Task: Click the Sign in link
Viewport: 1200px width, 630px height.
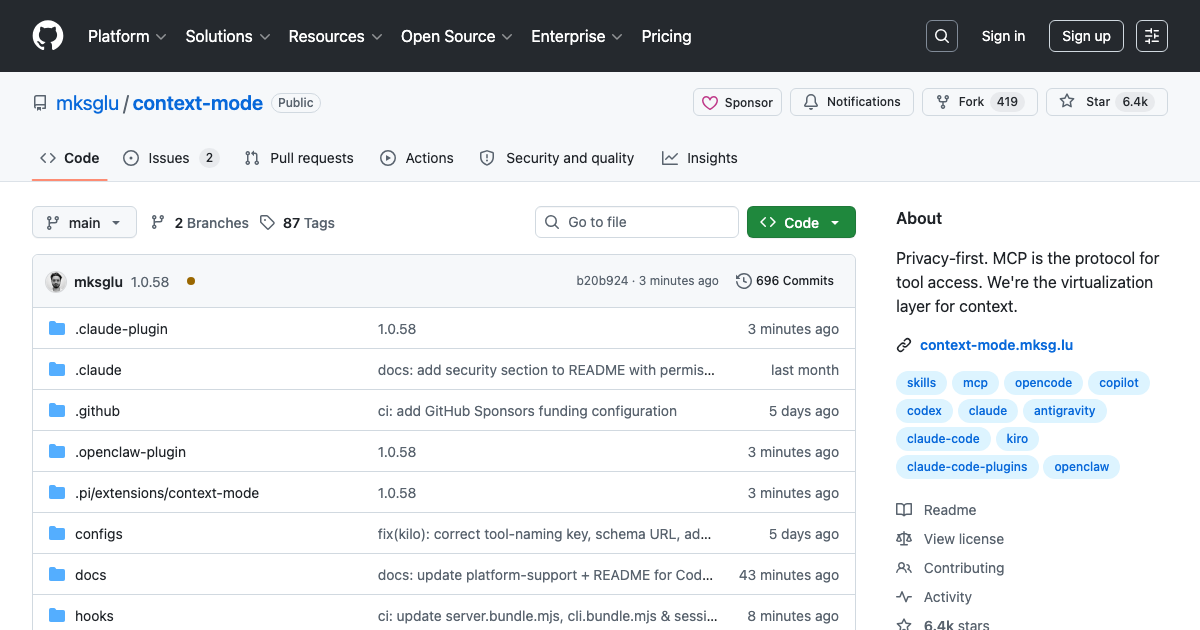Action: pyautogui.click(x=1003, y=36)
